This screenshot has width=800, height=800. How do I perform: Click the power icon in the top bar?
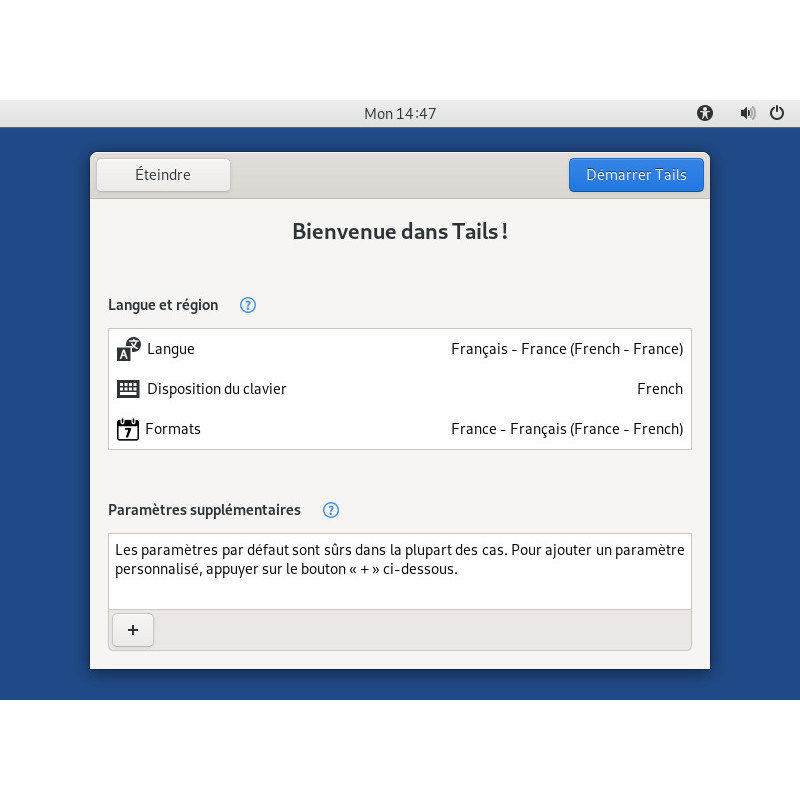(777, 113)
